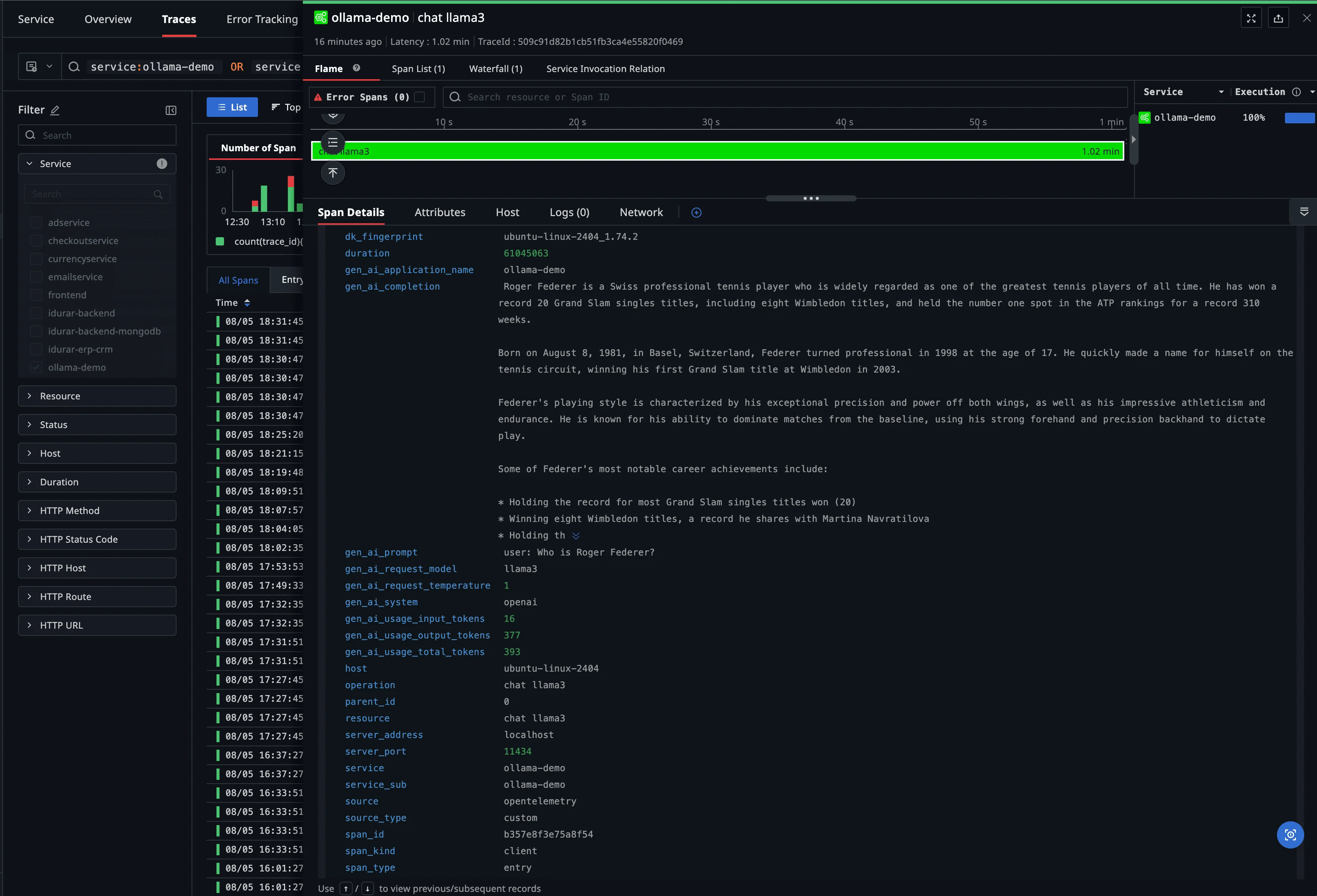Go to Error Tracking navigation tab
Screen dimensions: 1317x896
pyautogui.click(x=262, y=19)
